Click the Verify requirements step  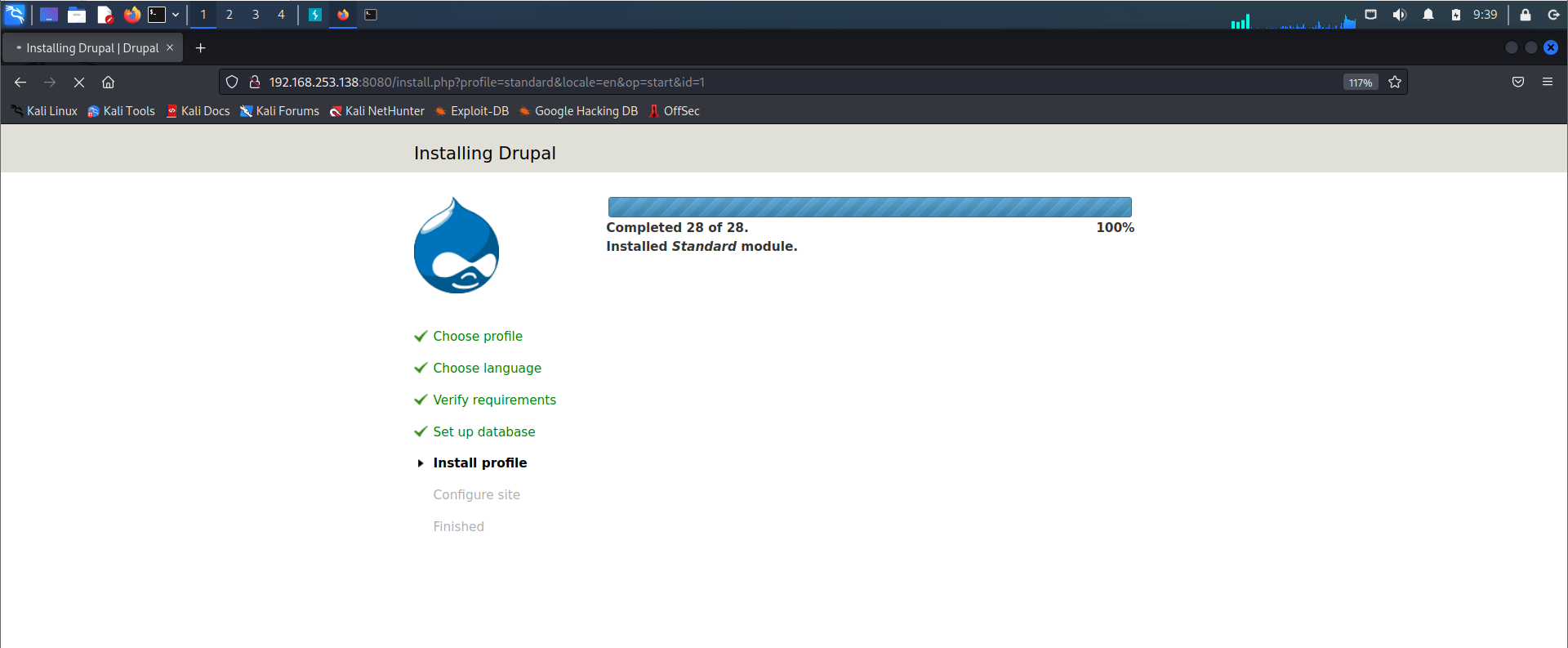(x=494, y=400)
